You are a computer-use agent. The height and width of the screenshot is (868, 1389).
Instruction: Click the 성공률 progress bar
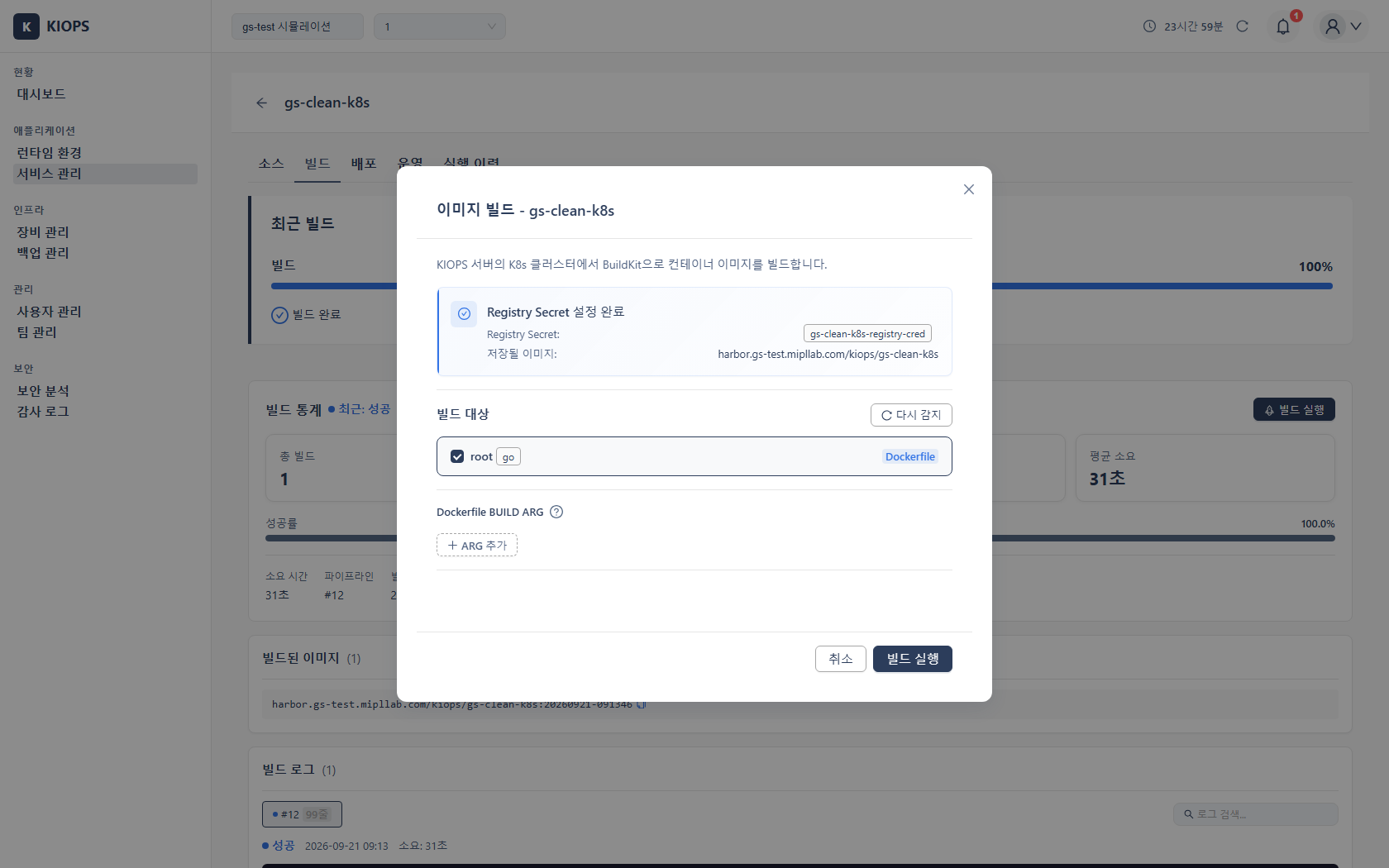(800, 538)
